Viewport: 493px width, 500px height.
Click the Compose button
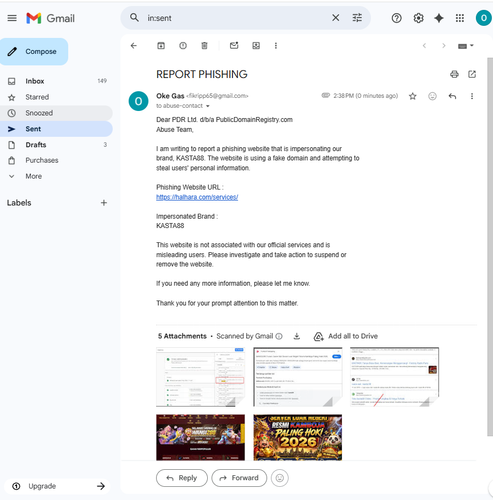[34, 51]
